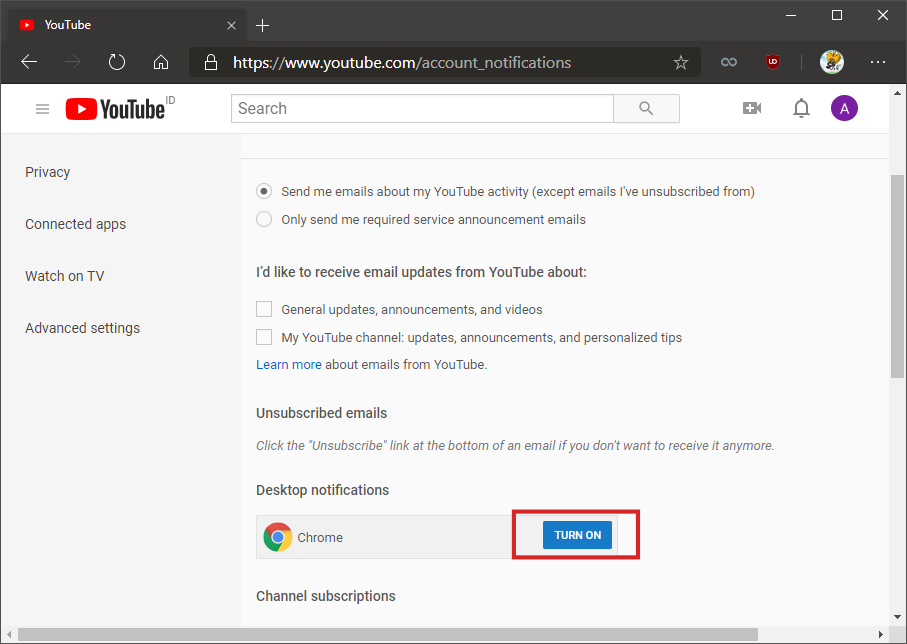Check 'General updates, announcements, and videos'
This screenshot has width=907, height=644.
coord(264,309)
